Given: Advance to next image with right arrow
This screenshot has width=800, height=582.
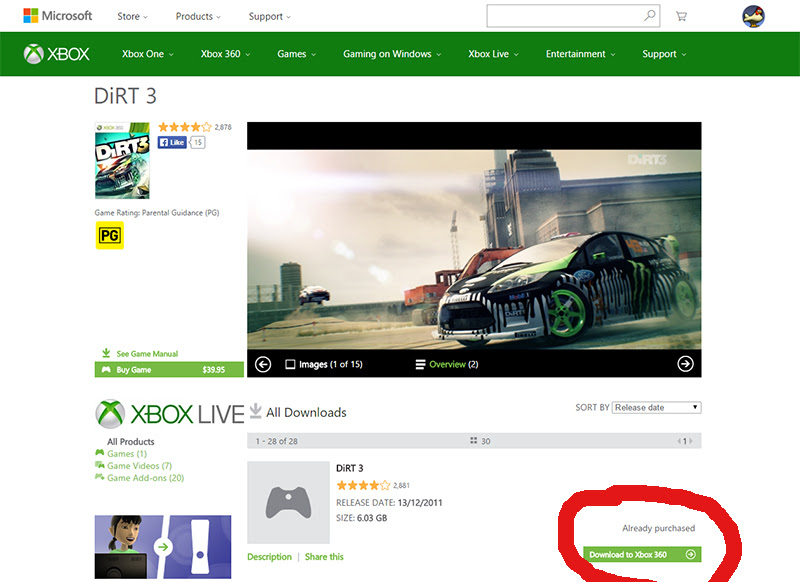Looking at the screenshot, I should click(x=685, y=364).
